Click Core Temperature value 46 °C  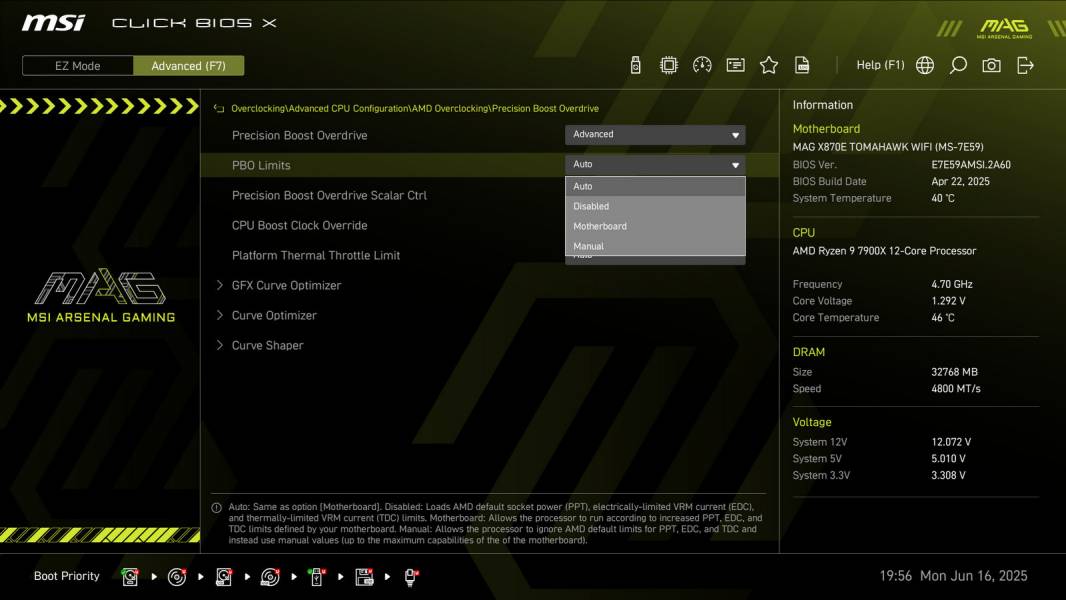coord(943,317)
